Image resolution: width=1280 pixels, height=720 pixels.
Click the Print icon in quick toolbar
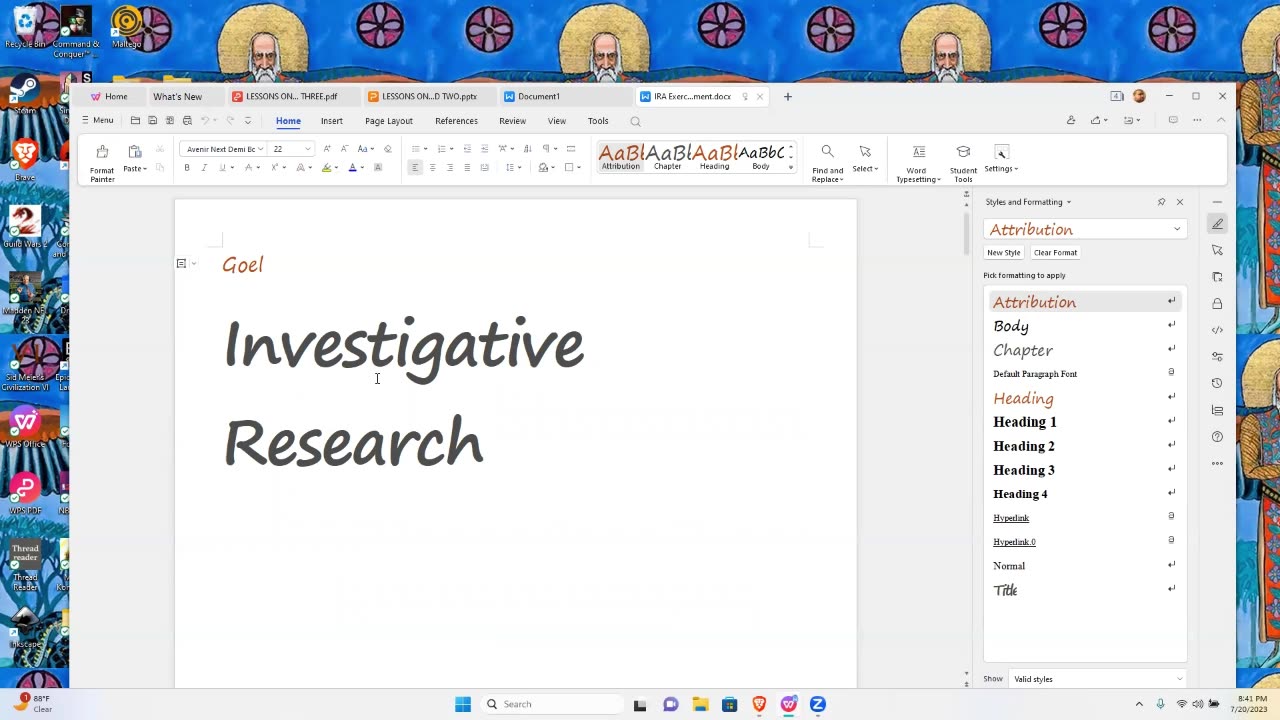(x=187, y=121)
